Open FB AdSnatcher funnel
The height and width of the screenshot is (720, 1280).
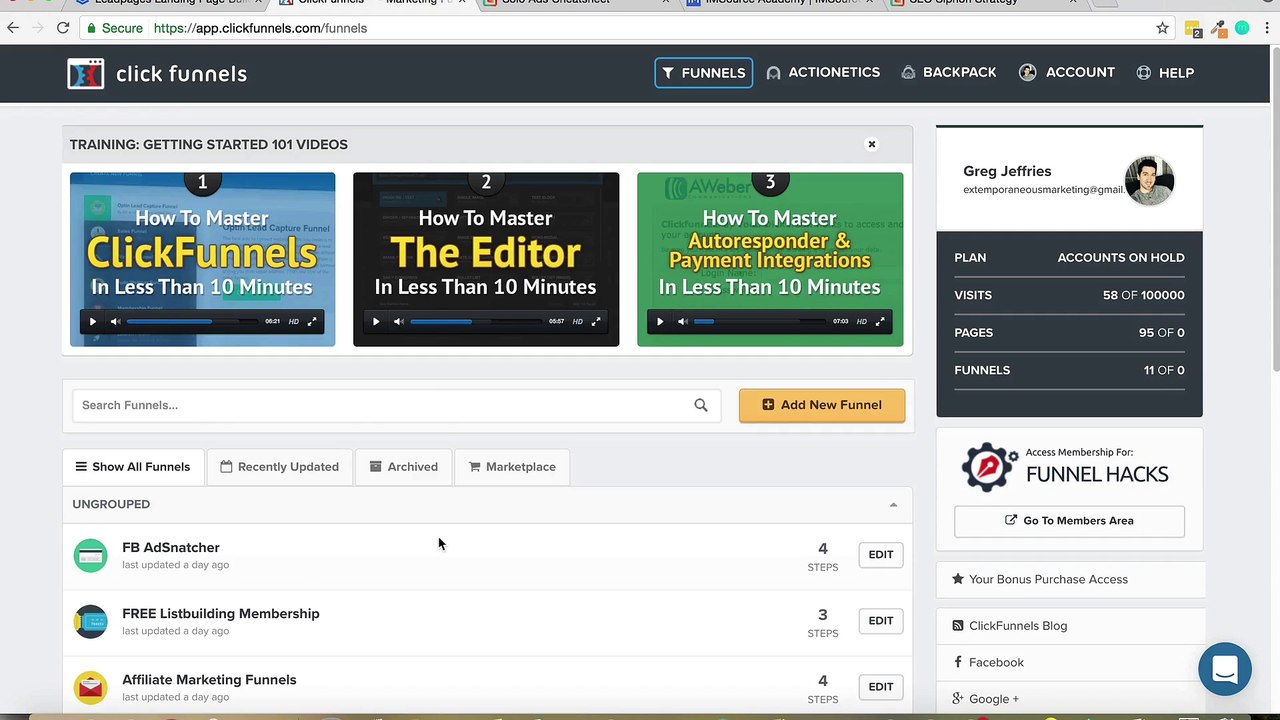[171, 547]
